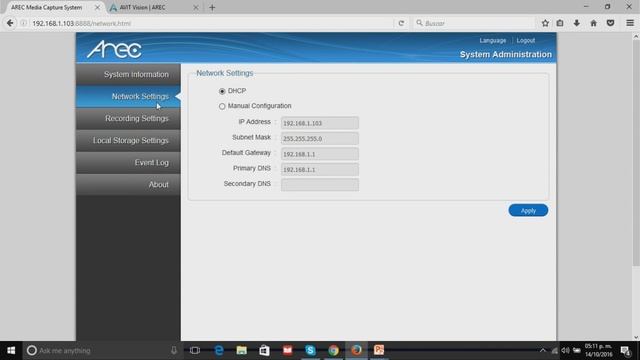Switch to the AVIT Vision | AREC tab
640x360 pixels.
143,7
